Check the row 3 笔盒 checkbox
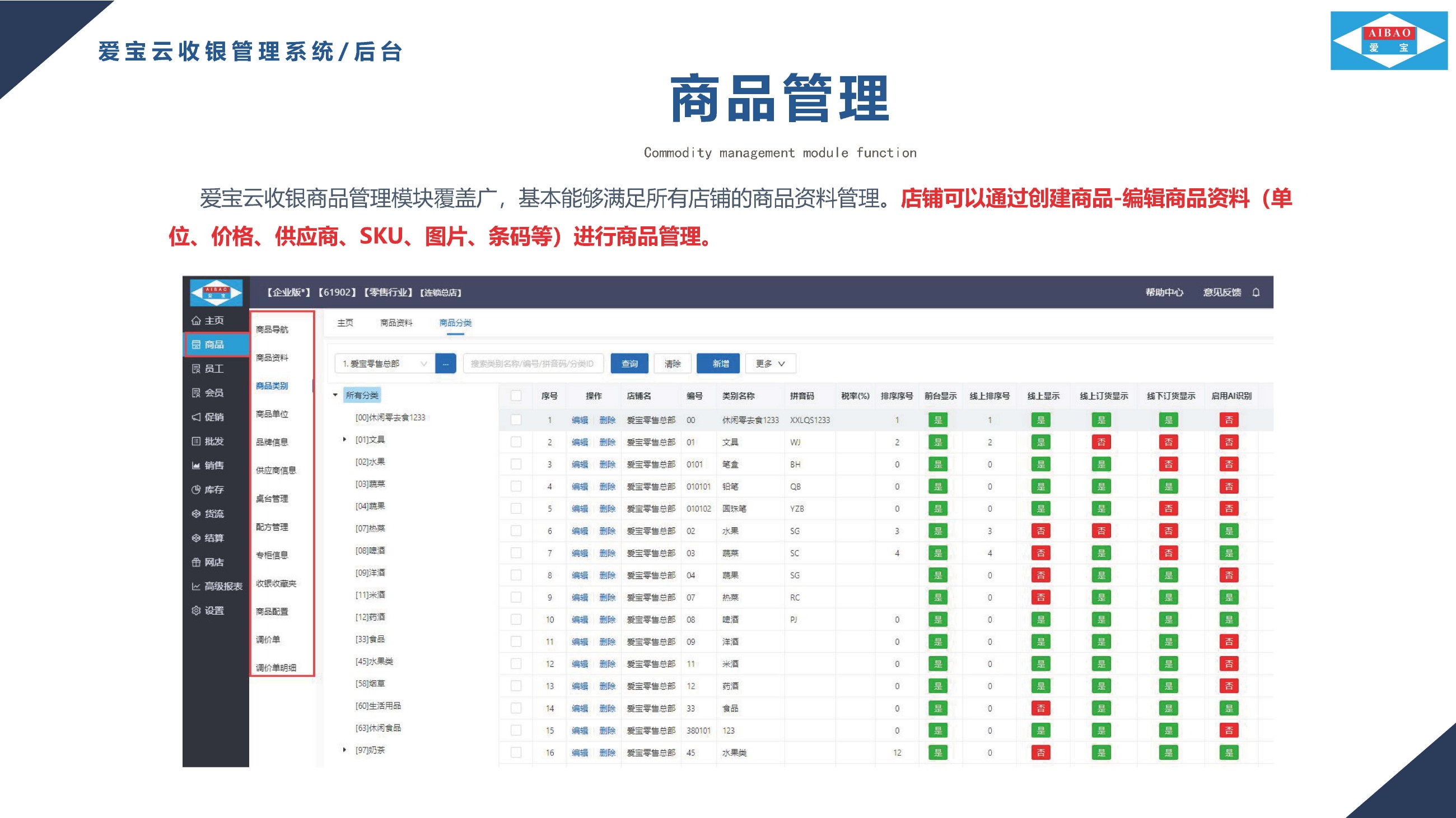This screenshot has width=1456, height=818. click(515, 464)
